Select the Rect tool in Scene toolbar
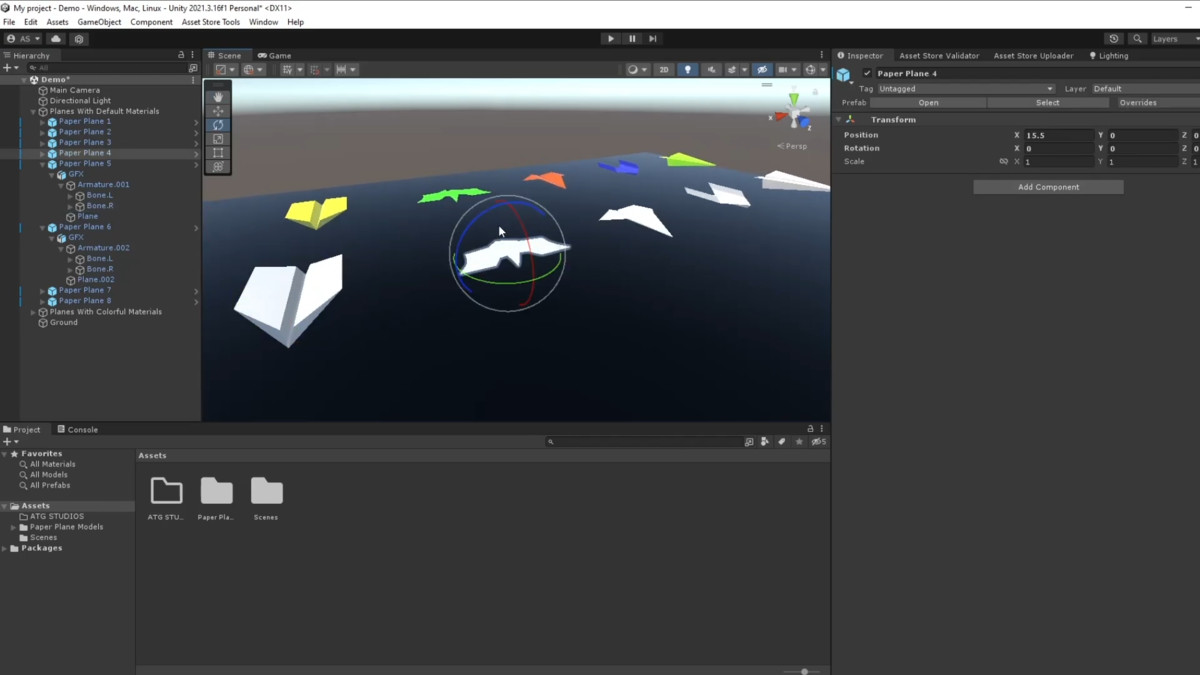 [x=218, y=153]
